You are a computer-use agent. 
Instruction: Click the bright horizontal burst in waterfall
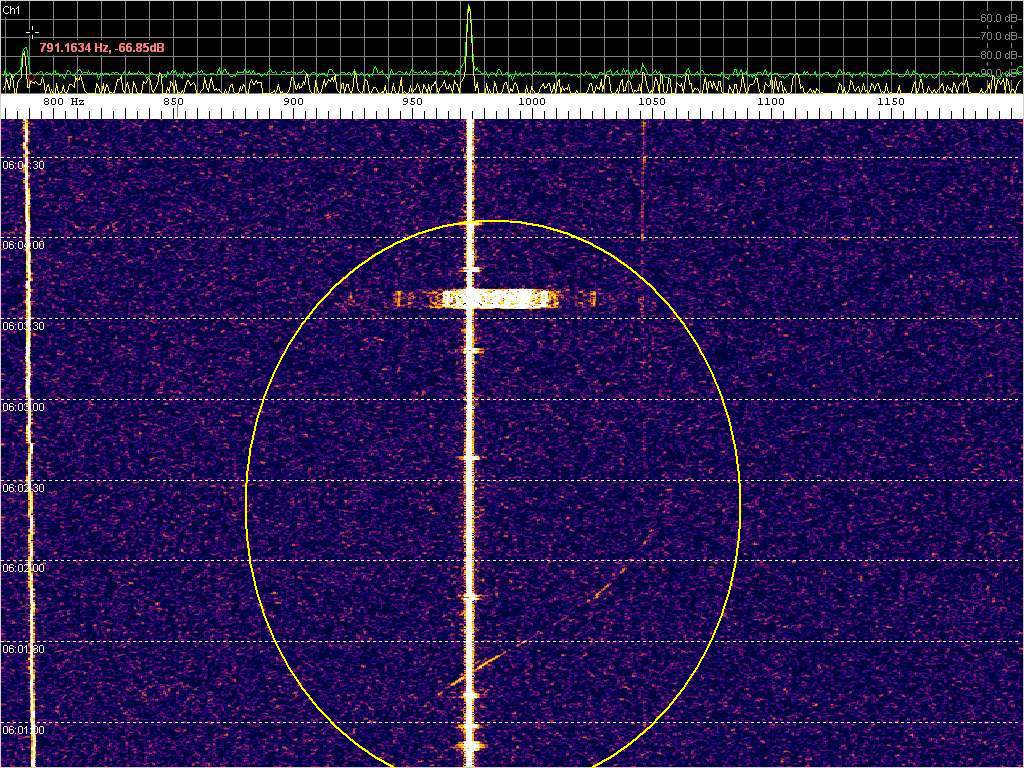click(497, 298)
